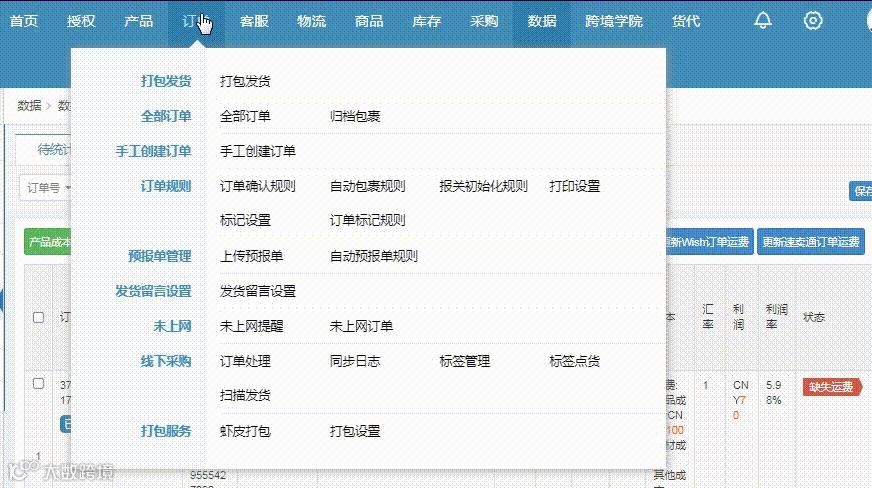This screenshot has width=872, height=488.
Task: Open 扫描发货 menu entry
Action: click(x=245, y=395)
